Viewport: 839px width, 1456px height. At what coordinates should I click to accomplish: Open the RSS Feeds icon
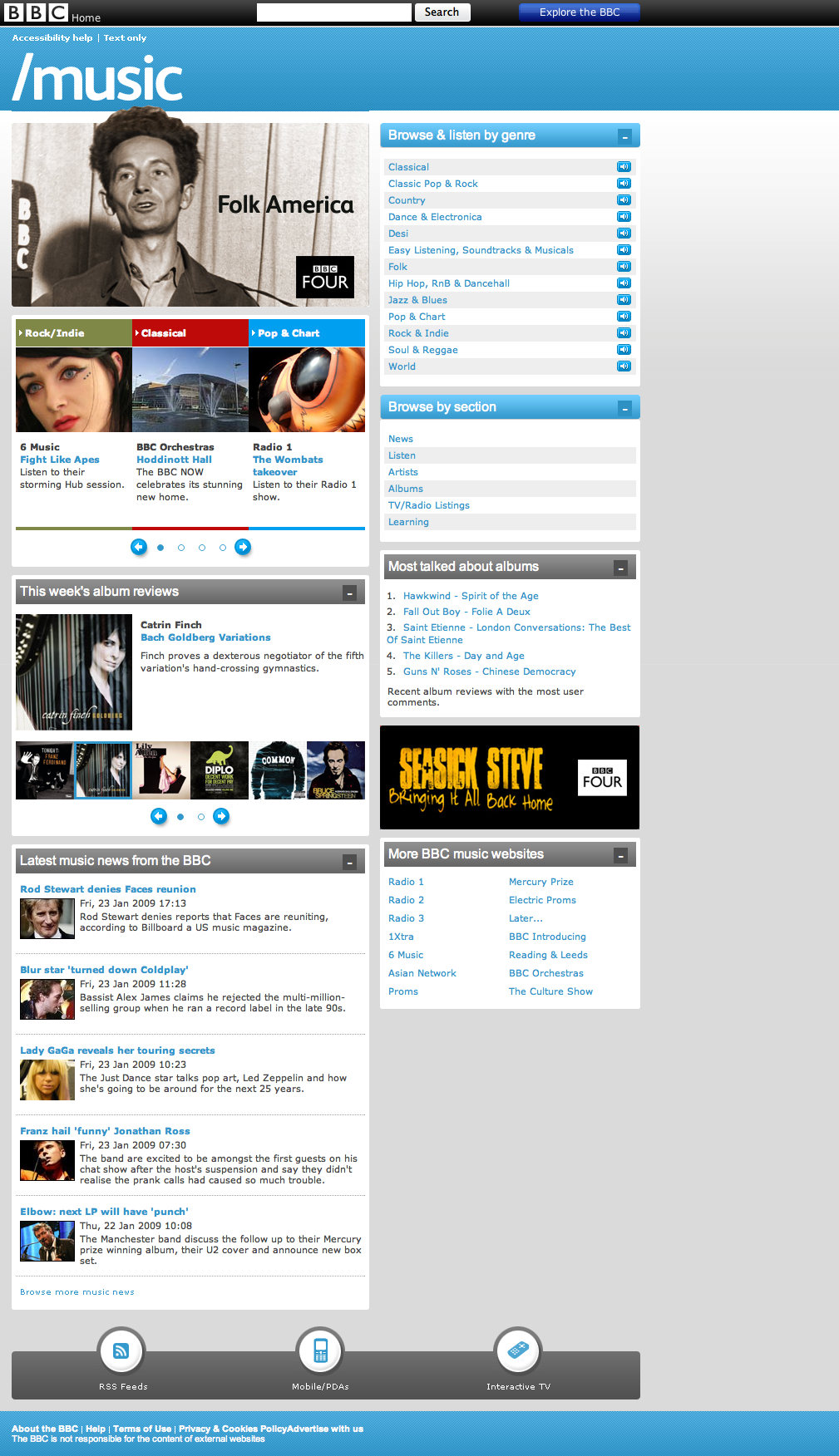tap(121, 1351)
